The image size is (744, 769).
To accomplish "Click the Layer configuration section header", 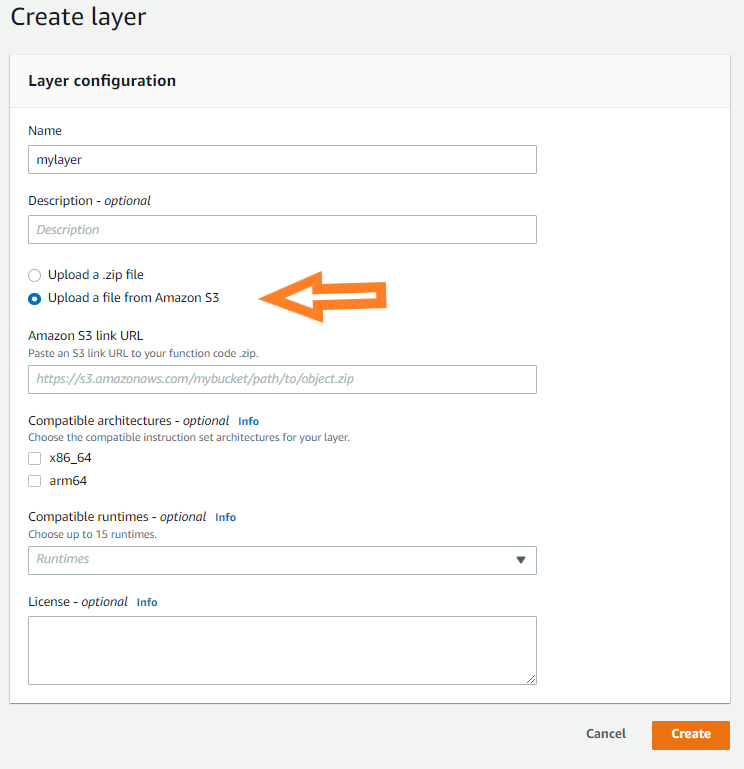I will tap(102, 81).
